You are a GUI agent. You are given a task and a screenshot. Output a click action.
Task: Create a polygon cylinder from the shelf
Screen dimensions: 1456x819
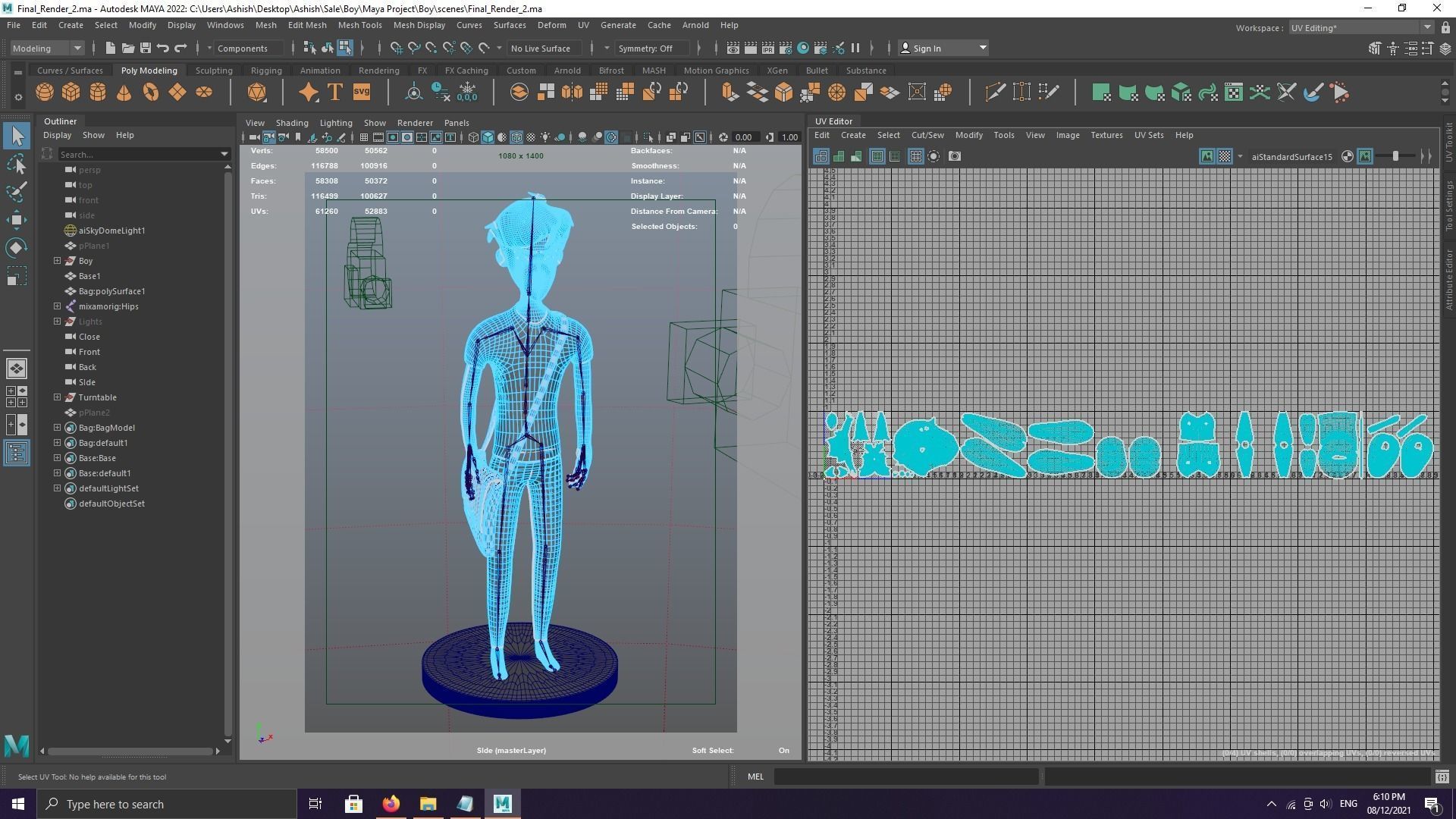[x=98, y=93]
